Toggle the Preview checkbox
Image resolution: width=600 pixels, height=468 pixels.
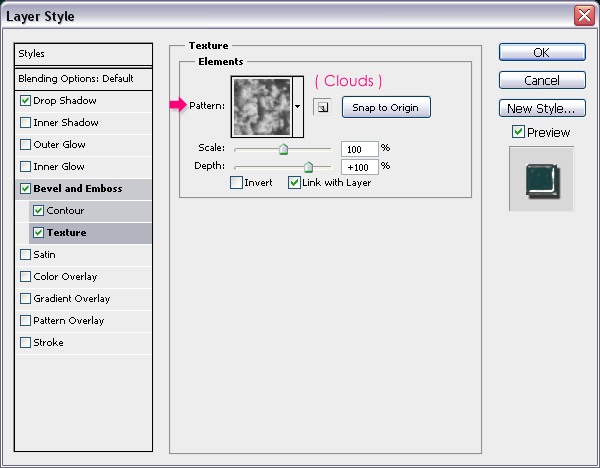tap(518, 132)
